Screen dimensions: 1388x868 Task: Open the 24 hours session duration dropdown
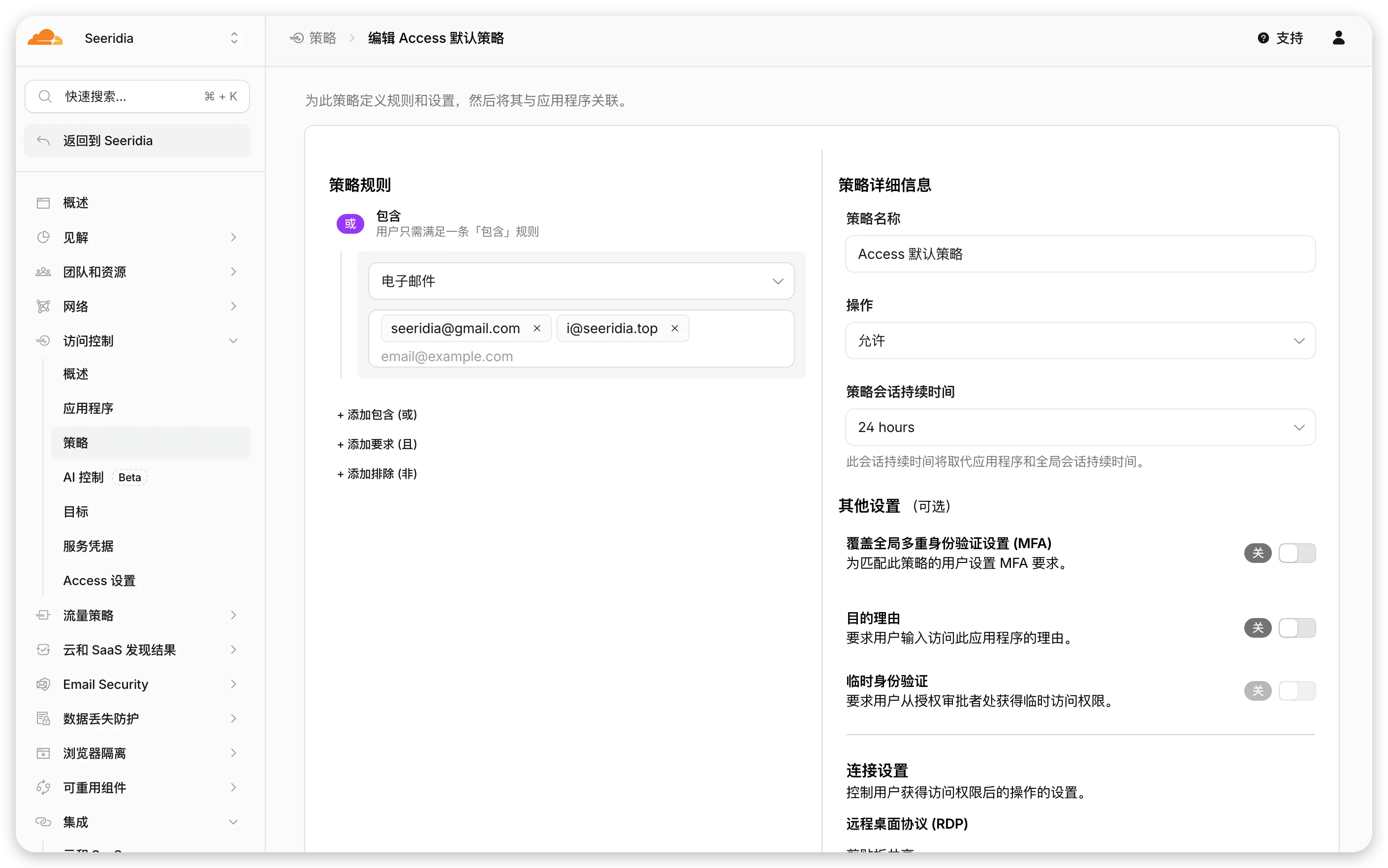click(x=1079, y=427)
